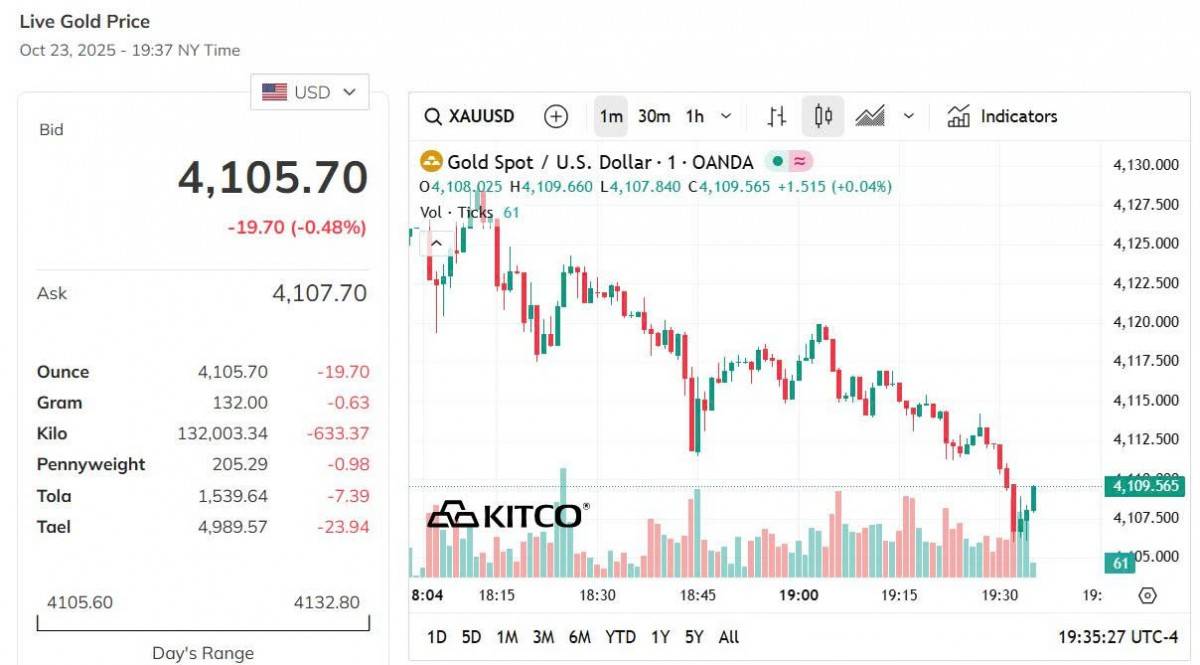The height and width of the screenshot is (665, 1200).
Task: Open the Indicators panel
Action: click(1002, 116)
